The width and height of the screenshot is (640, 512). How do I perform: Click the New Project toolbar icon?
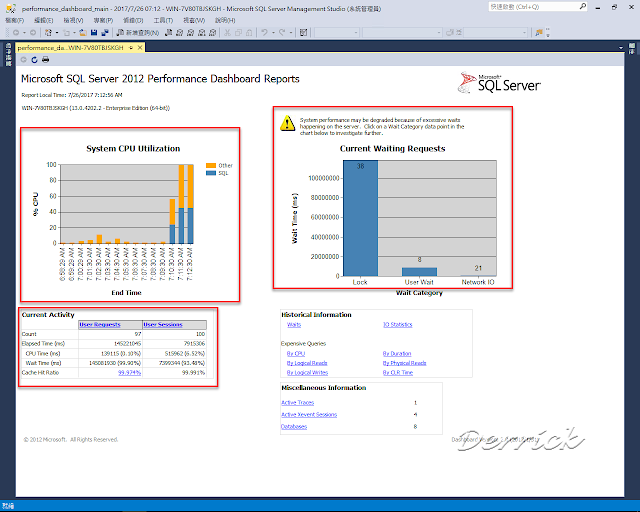pos(49,33)
